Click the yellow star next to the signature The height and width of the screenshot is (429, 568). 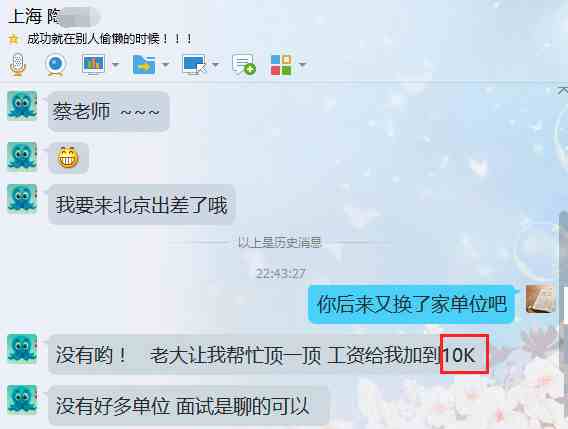click(x=13, y=39)
